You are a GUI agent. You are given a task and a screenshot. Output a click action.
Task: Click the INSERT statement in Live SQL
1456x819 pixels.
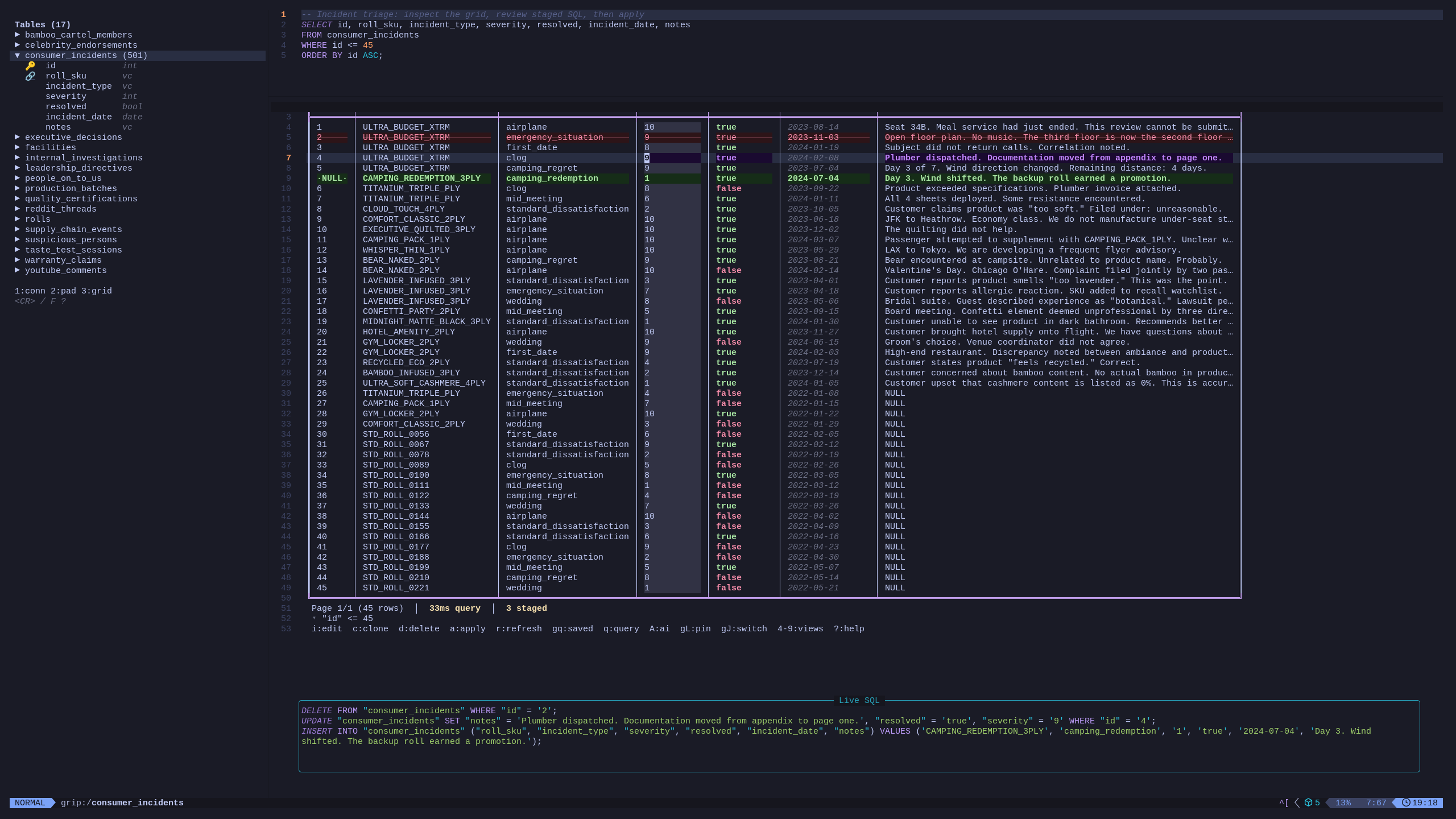[836, 737]
